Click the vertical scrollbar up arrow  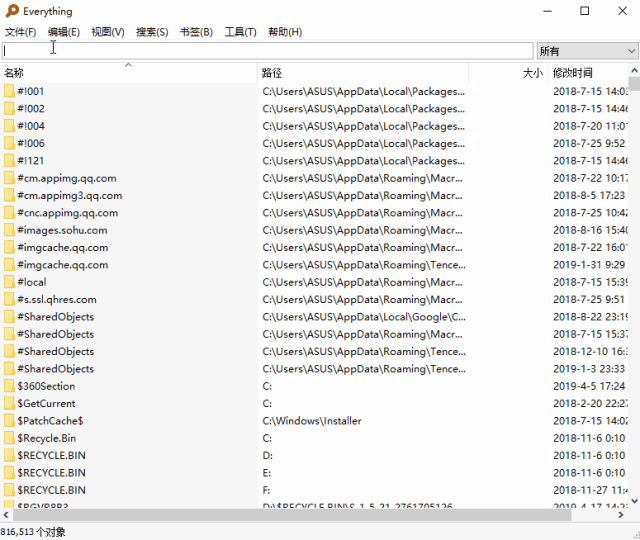click(634, 70)
